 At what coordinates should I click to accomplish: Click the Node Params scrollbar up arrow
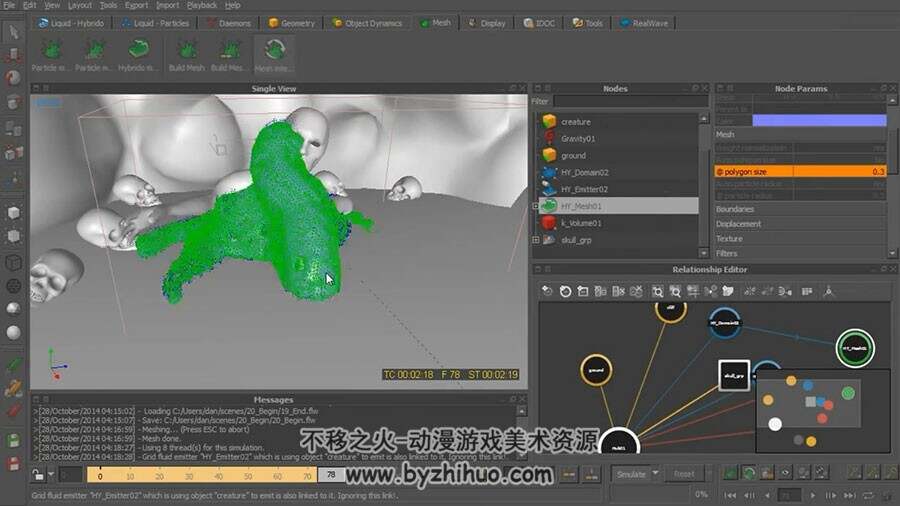pos(892,100)
